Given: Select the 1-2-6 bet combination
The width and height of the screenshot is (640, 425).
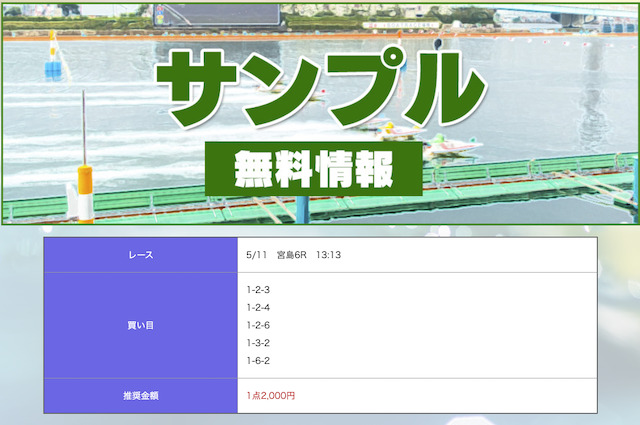Looking at the screenshot, I should (258, 326).
